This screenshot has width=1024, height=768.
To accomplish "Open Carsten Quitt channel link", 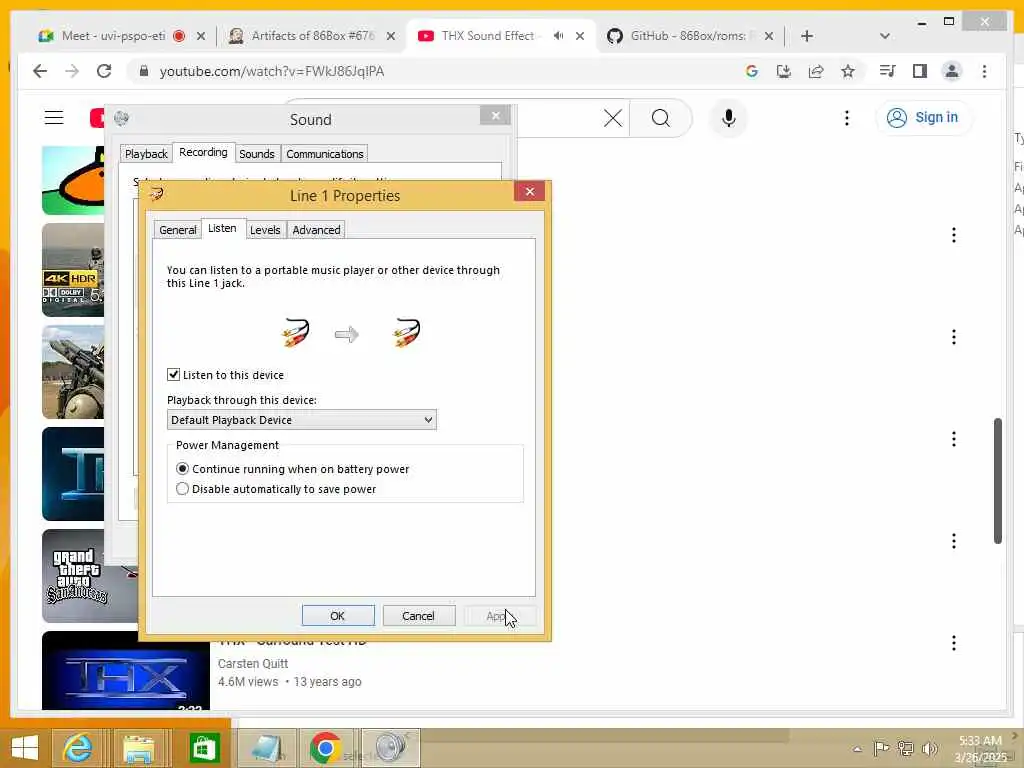I will [x=253, y=664].
